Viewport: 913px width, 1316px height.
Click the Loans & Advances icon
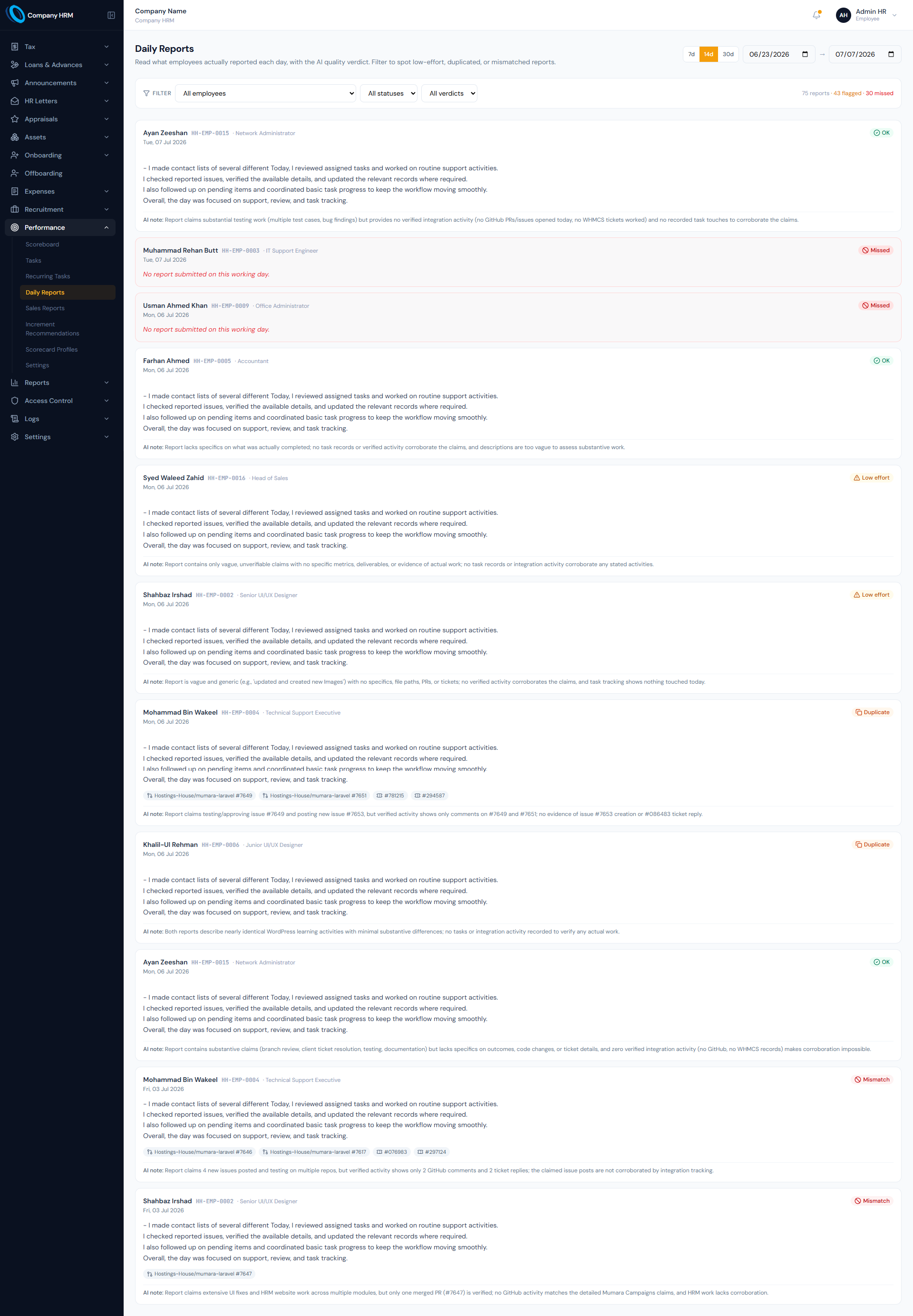tap(15, 65)
